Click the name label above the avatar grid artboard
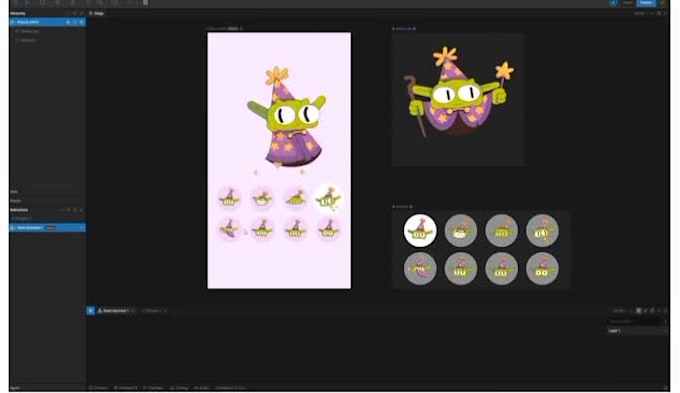Screen dimensions: 680x393 click(x=402, y=206)
